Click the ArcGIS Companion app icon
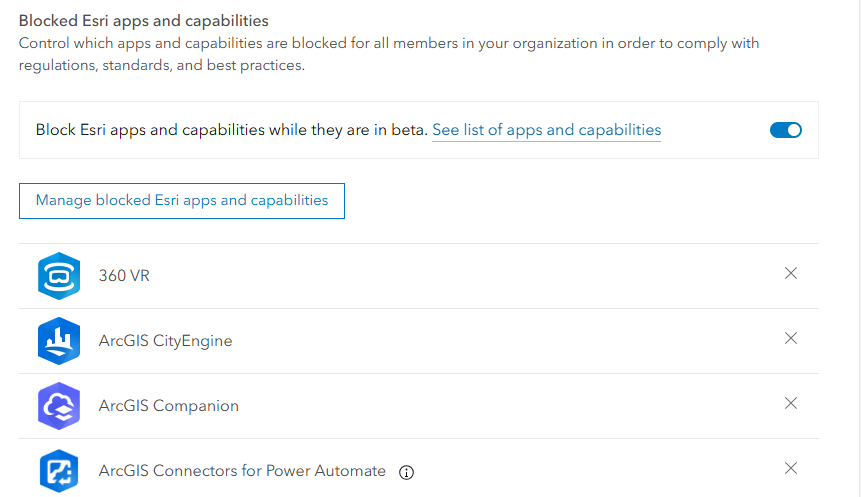Image resolution: width=861 pixels, height=497 pixels. (59, 406)
